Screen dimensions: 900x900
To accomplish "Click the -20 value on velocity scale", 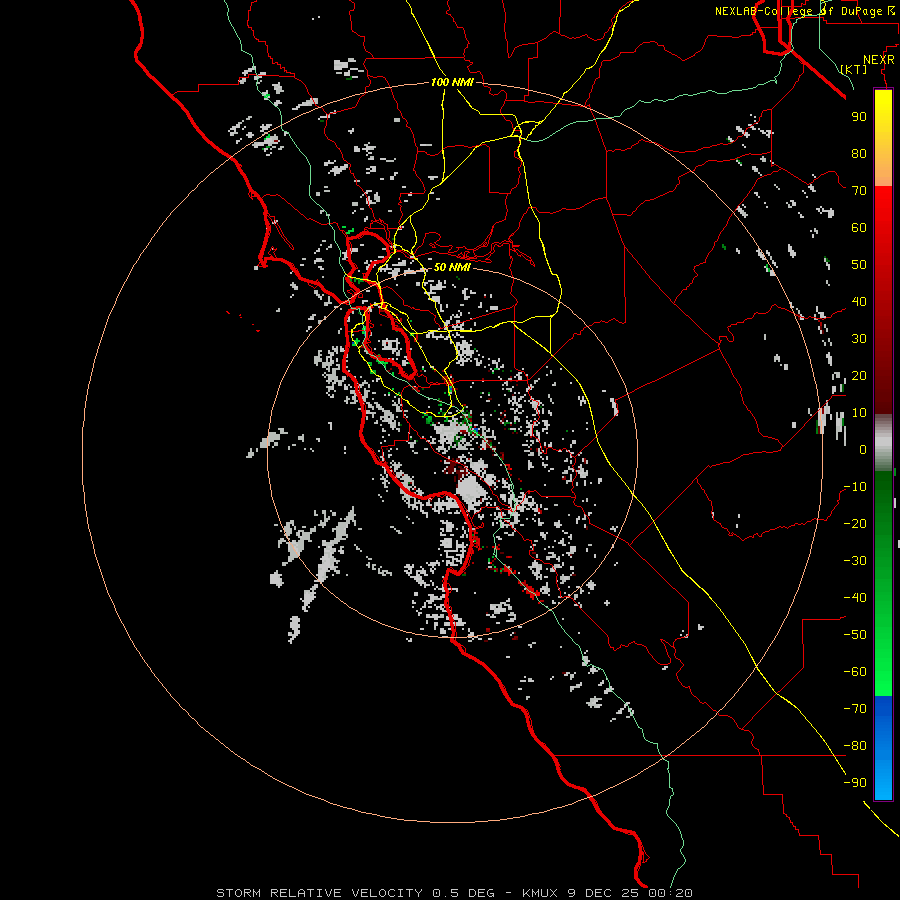I will point(855,523).
